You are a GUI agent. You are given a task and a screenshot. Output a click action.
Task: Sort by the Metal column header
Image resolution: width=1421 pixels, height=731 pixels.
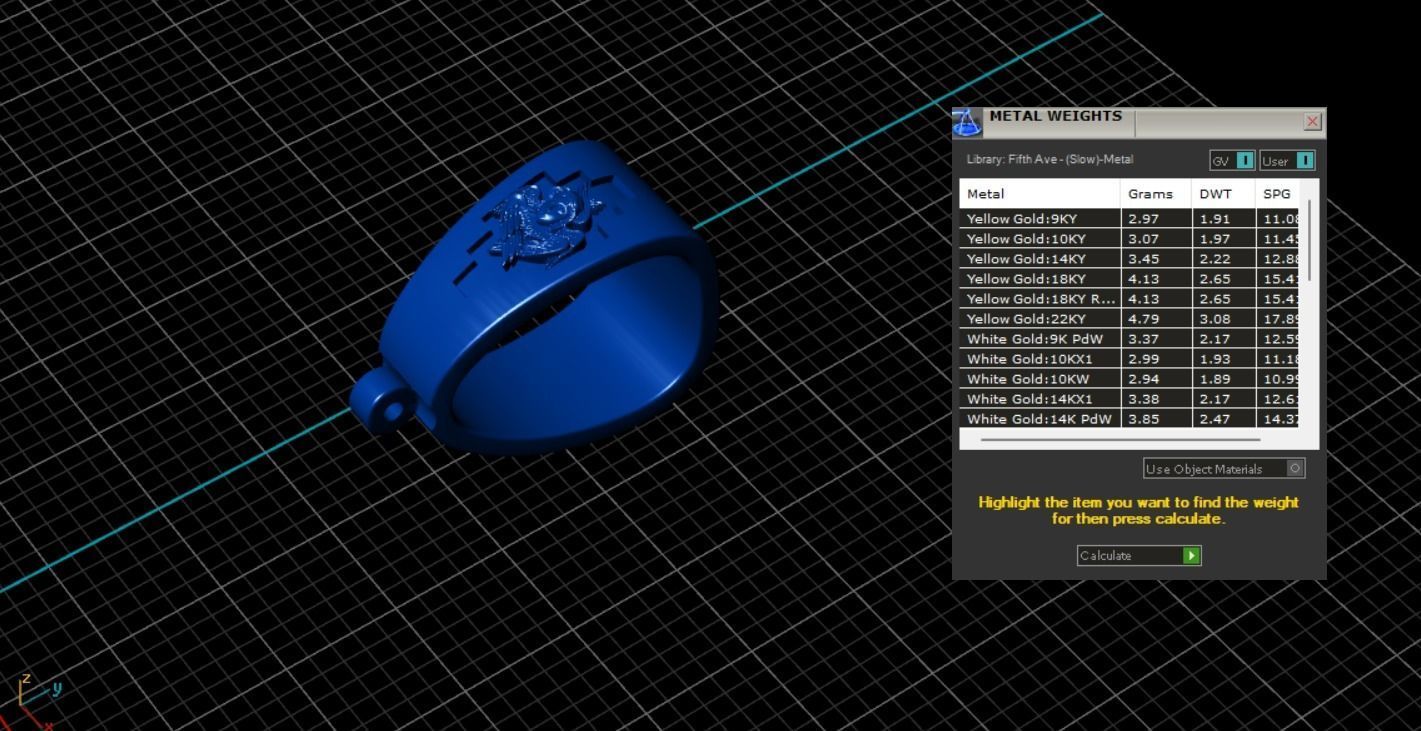[1040, 194]
